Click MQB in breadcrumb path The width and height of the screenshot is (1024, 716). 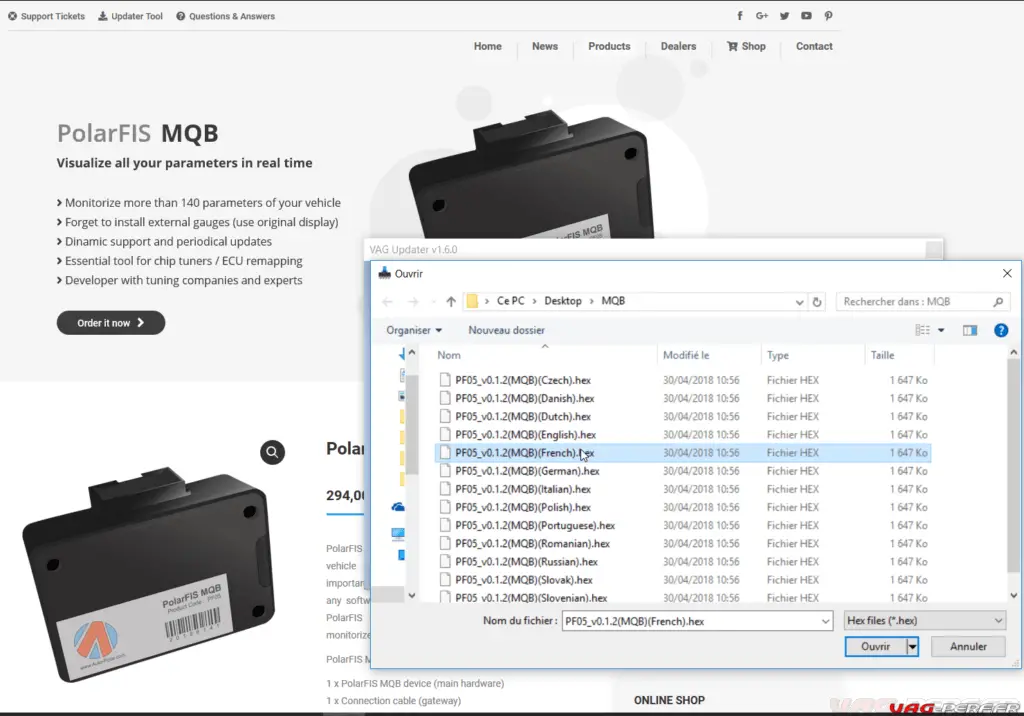(613, 301)
